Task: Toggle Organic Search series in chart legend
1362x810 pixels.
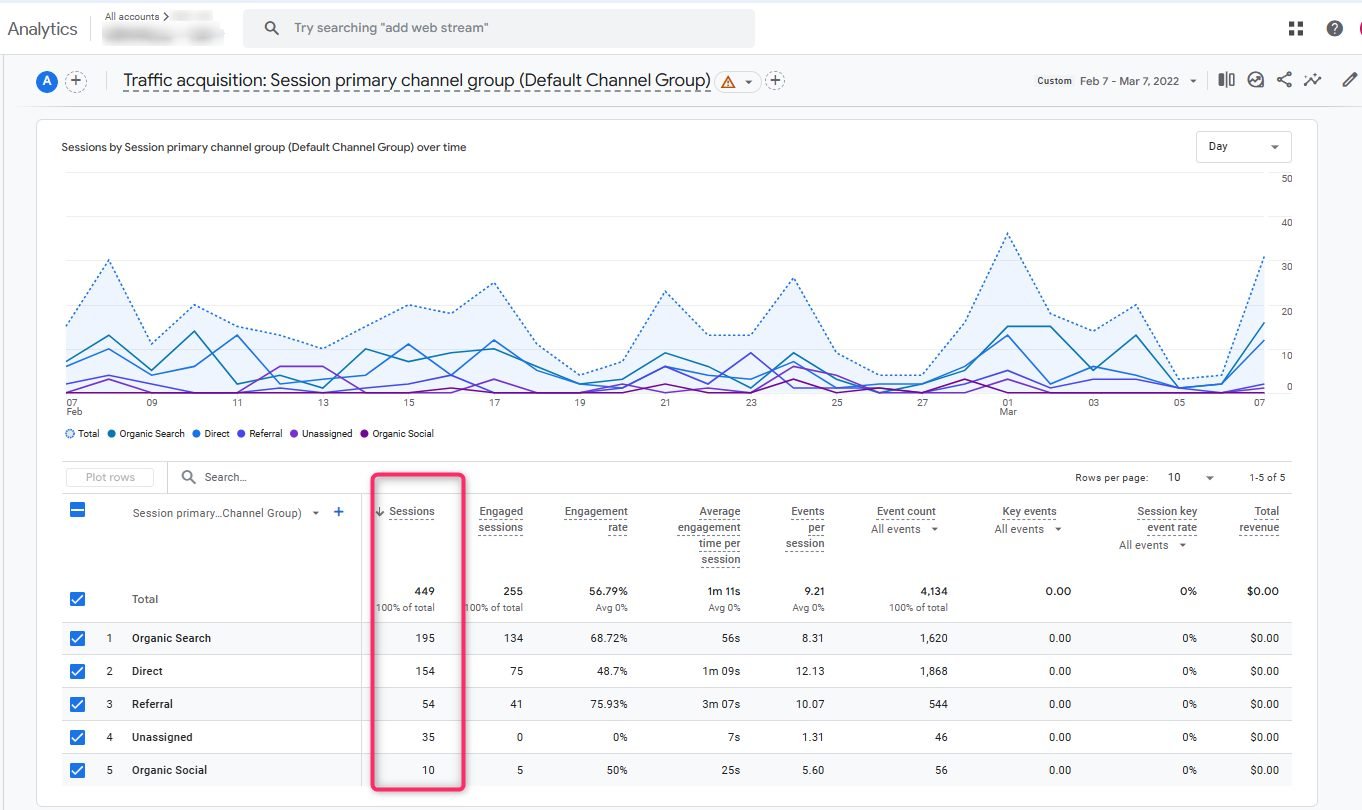Action: [x=146, y=434]
